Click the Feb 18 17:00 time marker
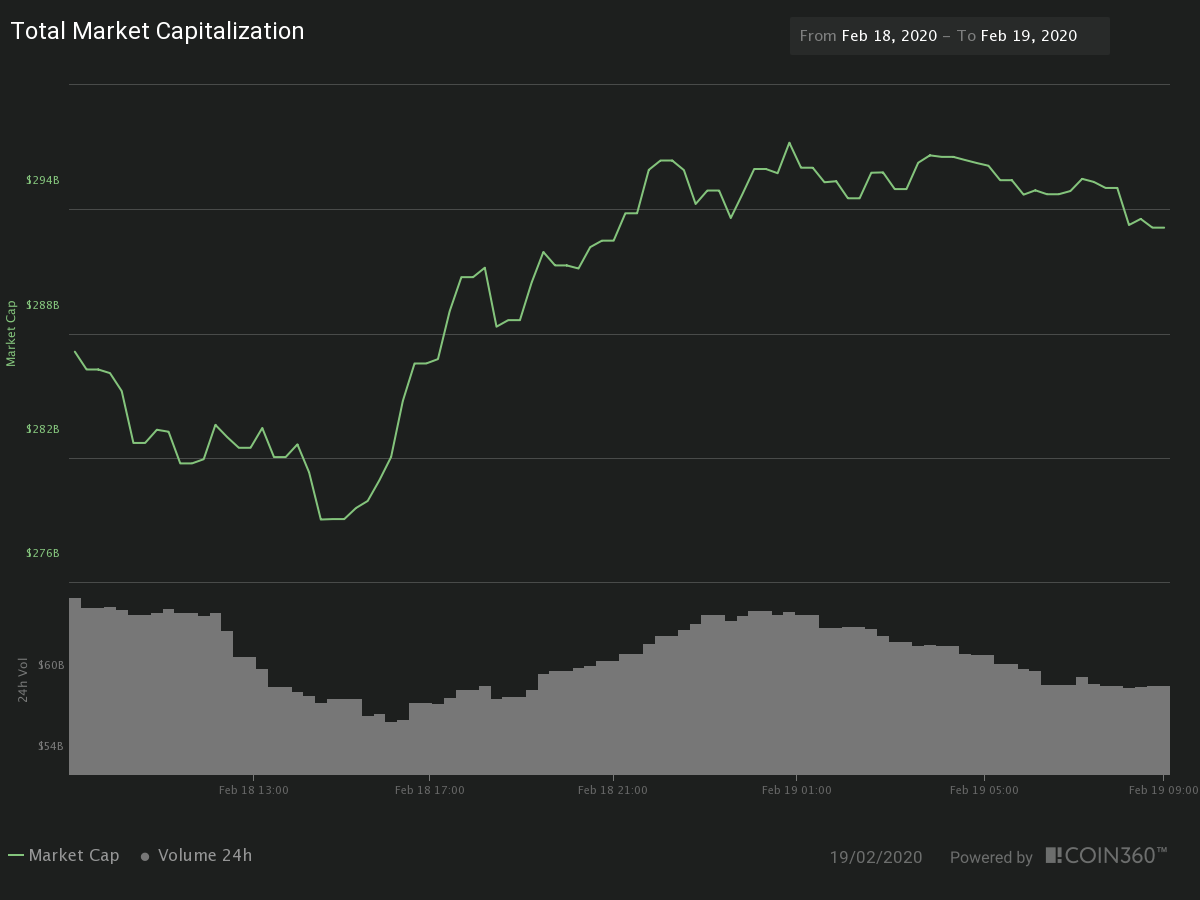The width and height of the screenshot is (1200, 900). [430, 790]
